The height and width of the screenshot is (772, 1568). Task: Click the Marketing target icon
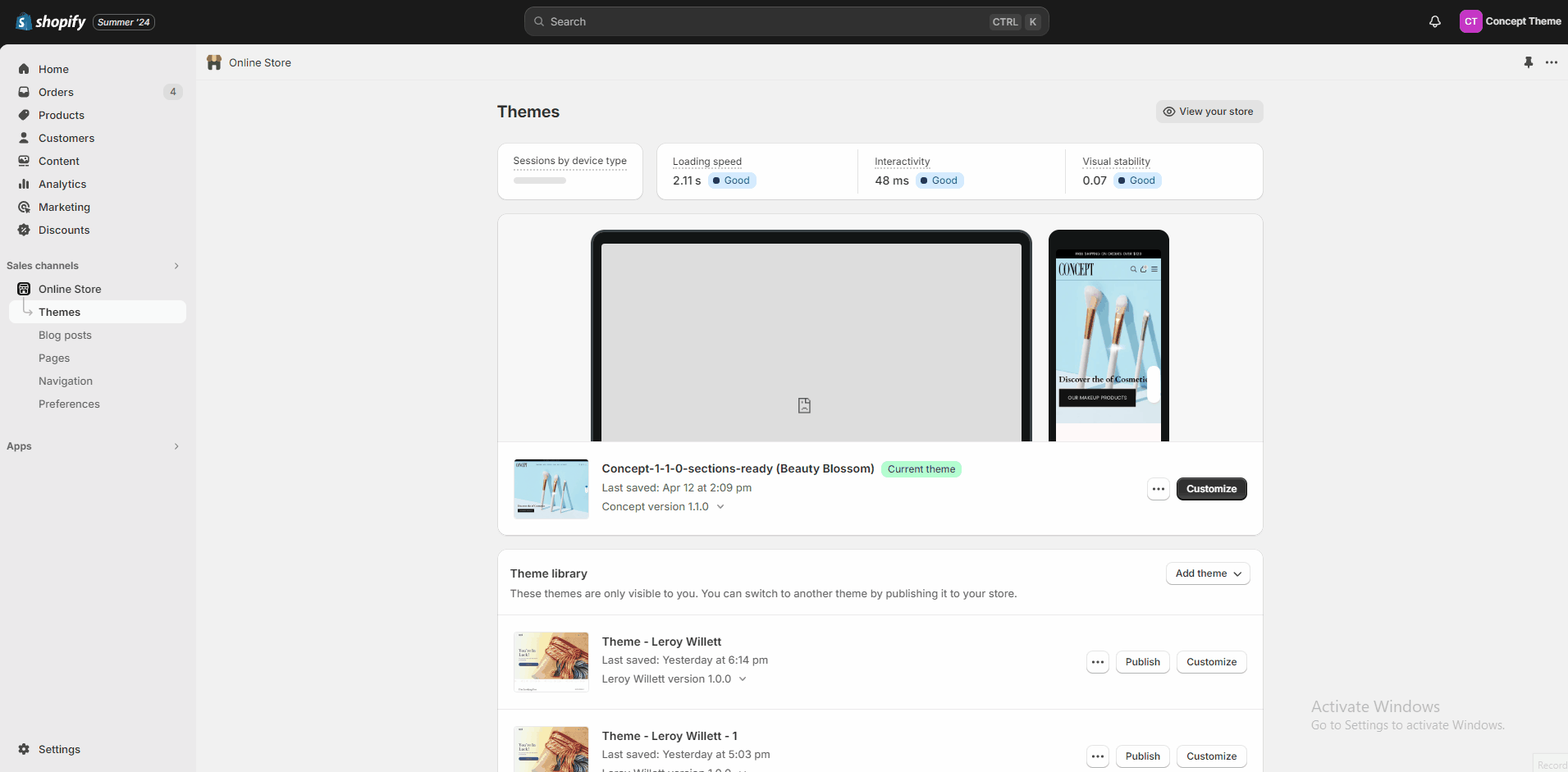(24, 207)
